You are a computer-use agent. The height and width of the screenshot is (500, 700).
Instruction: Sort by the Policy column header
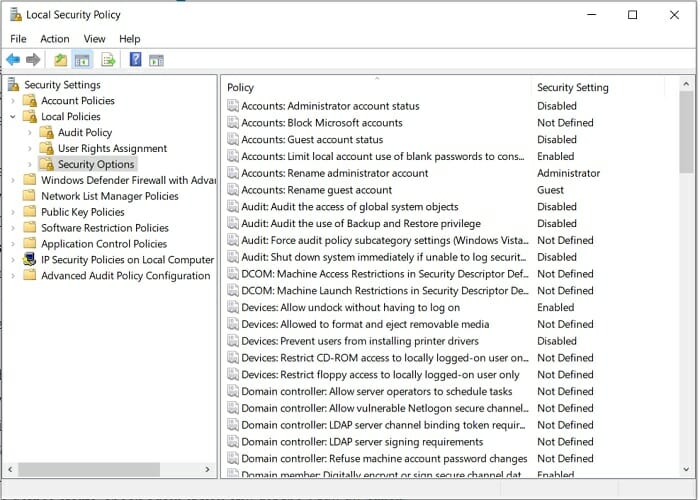375,87
